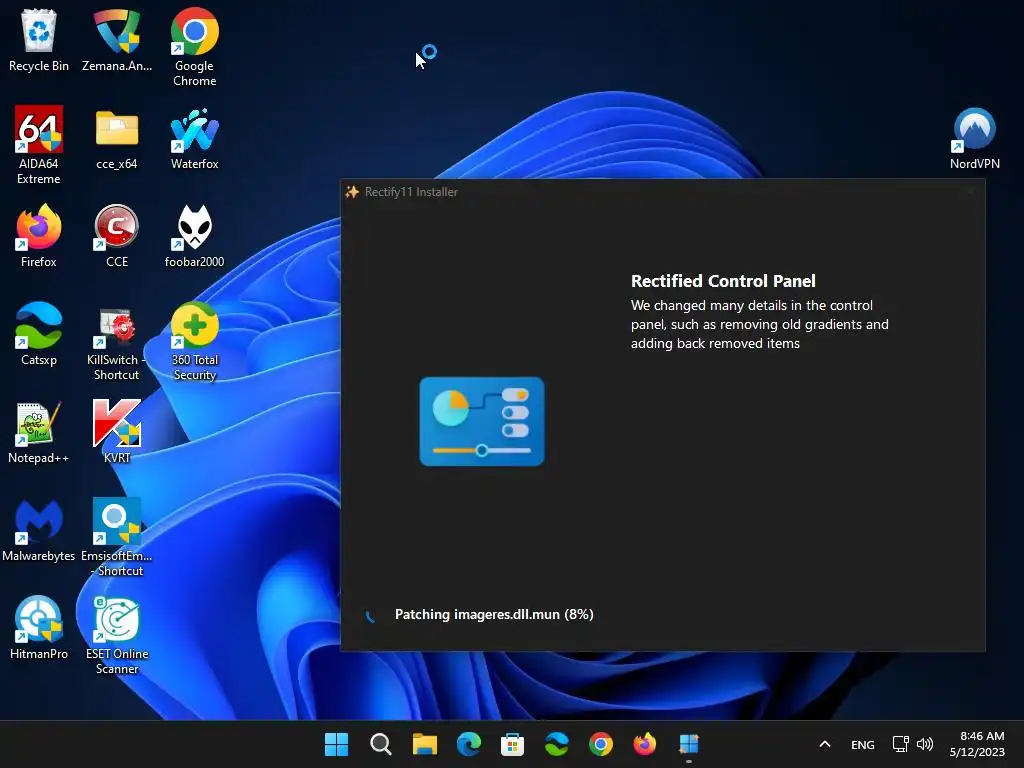Viewport: 1024px width, 768px height.
Task: Select the Notepad++ desktop shortcut
Action: 39,432
